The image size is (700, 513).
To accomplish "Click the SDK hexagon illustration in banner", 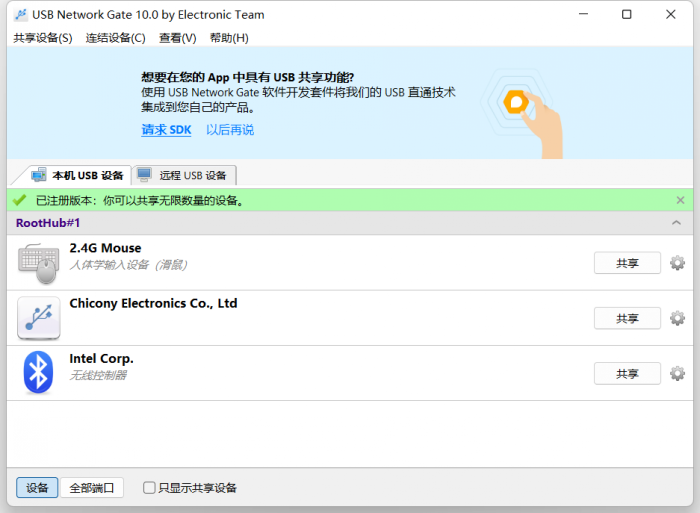I will pos(516,102).
